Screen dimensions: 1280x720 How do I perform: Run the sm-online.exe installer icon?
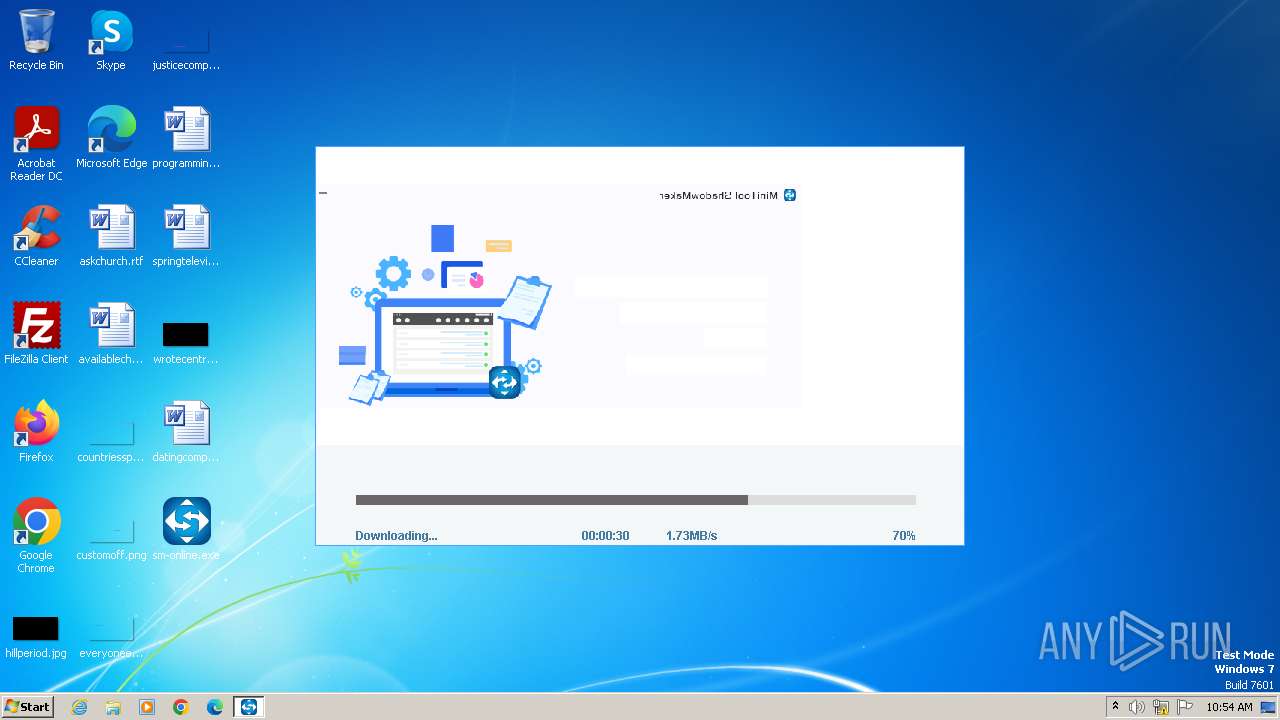(186, 530)
